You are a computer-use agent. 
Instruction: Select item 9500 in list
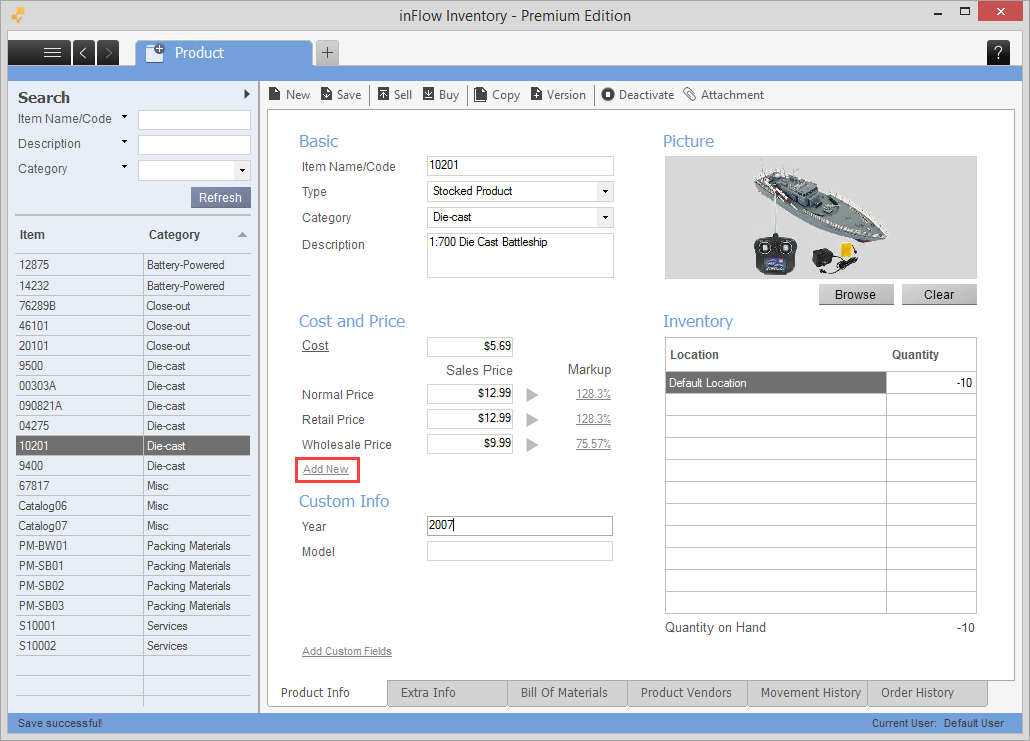pos(133,366)
